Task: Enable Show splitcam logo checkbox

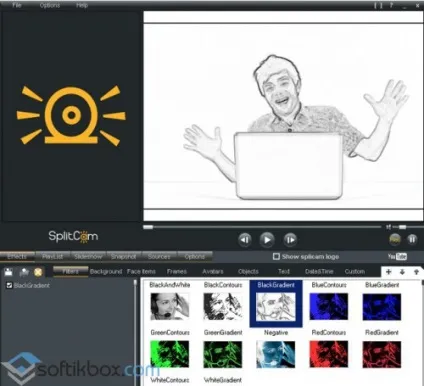Action: (x=276, y=256)
